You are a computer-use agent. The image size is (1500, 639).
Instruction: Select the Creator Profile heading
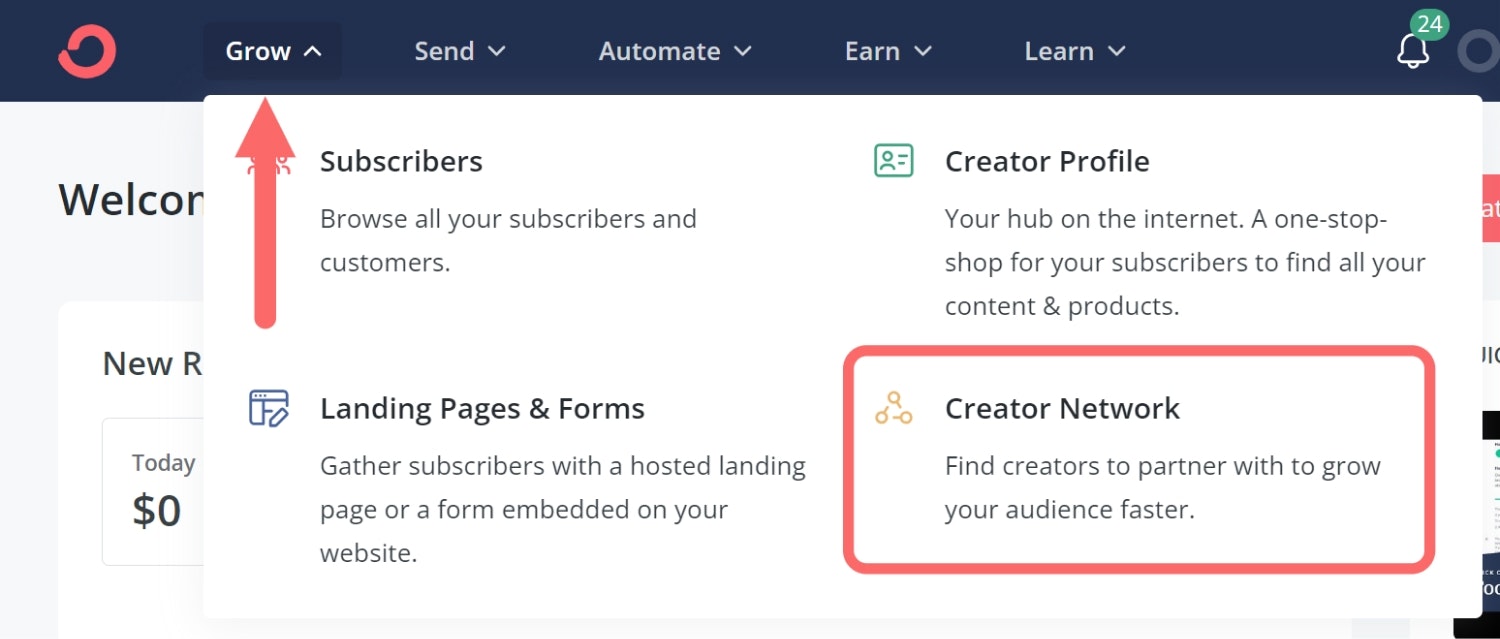1047,161
